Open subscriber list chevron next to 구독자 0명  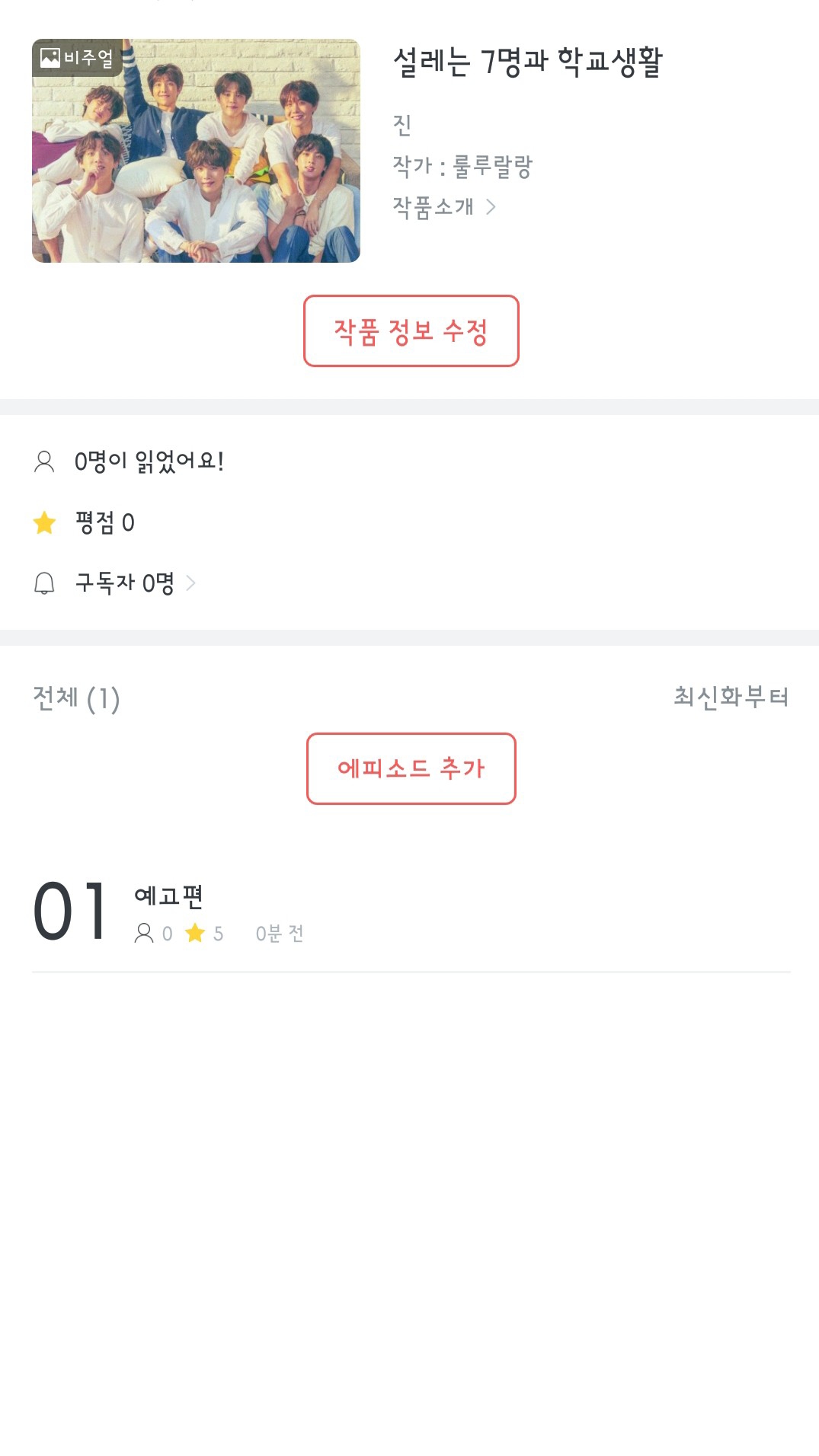[191, 583]
